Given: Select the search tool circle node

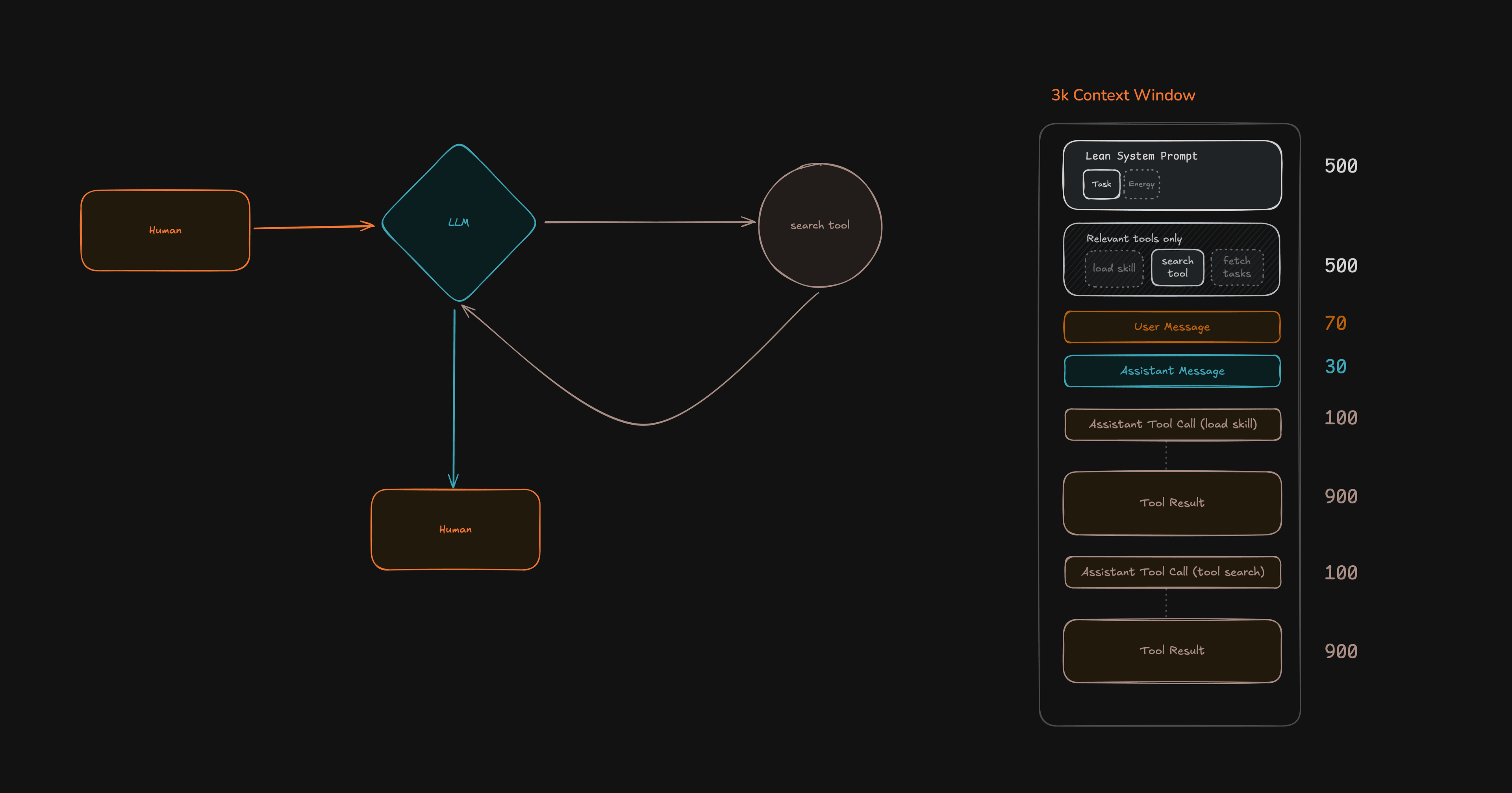Looking at the screenshot, I should (820, 226).
